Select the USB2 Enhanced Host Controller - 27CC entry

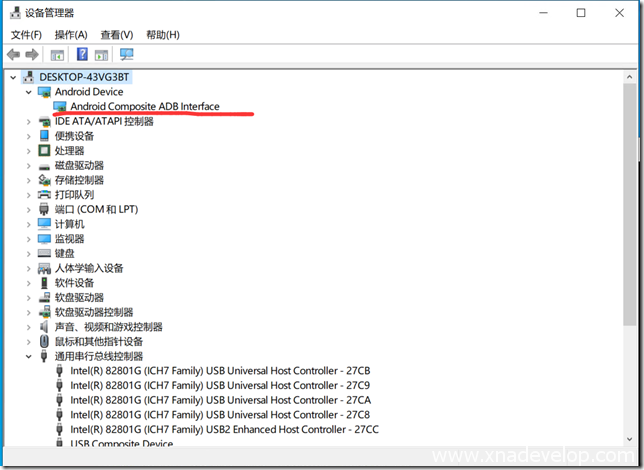(225, 429)
